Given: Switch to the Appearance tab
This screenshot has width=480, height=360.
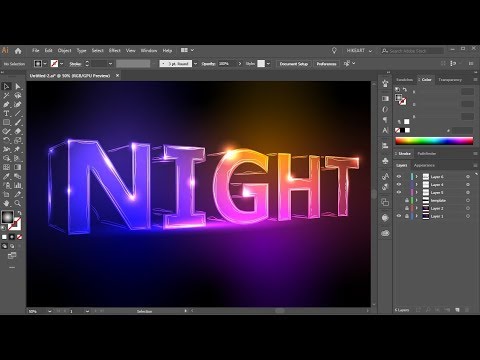Looking at the screenshot, I should click(424, 165).
